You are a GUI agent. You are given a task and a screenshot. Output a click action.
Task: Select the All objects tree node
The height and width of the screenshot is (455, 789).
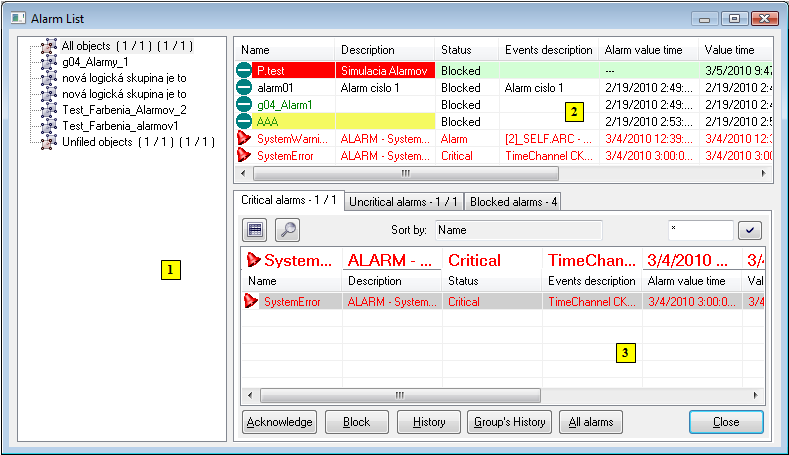[x=126, y=46]
